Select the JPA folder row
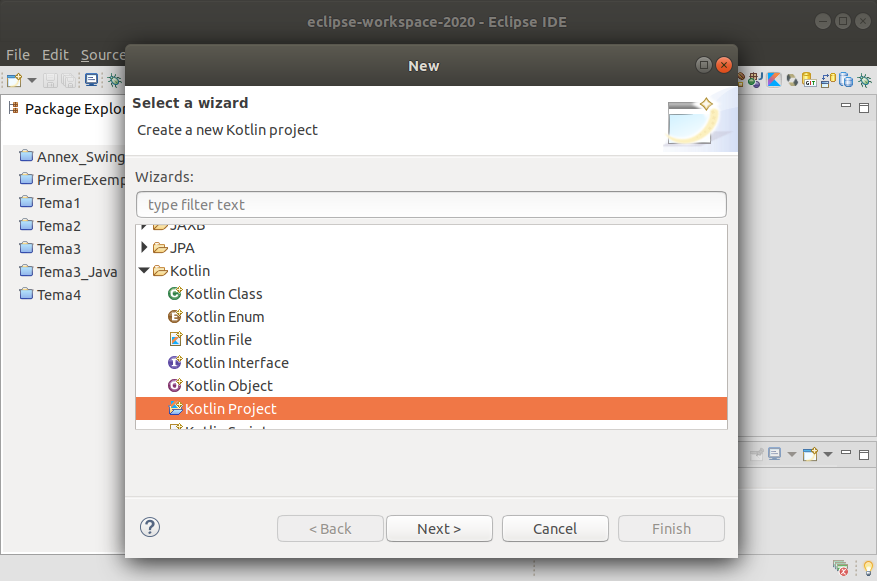 pyautogui.click(x=431, y=247)
